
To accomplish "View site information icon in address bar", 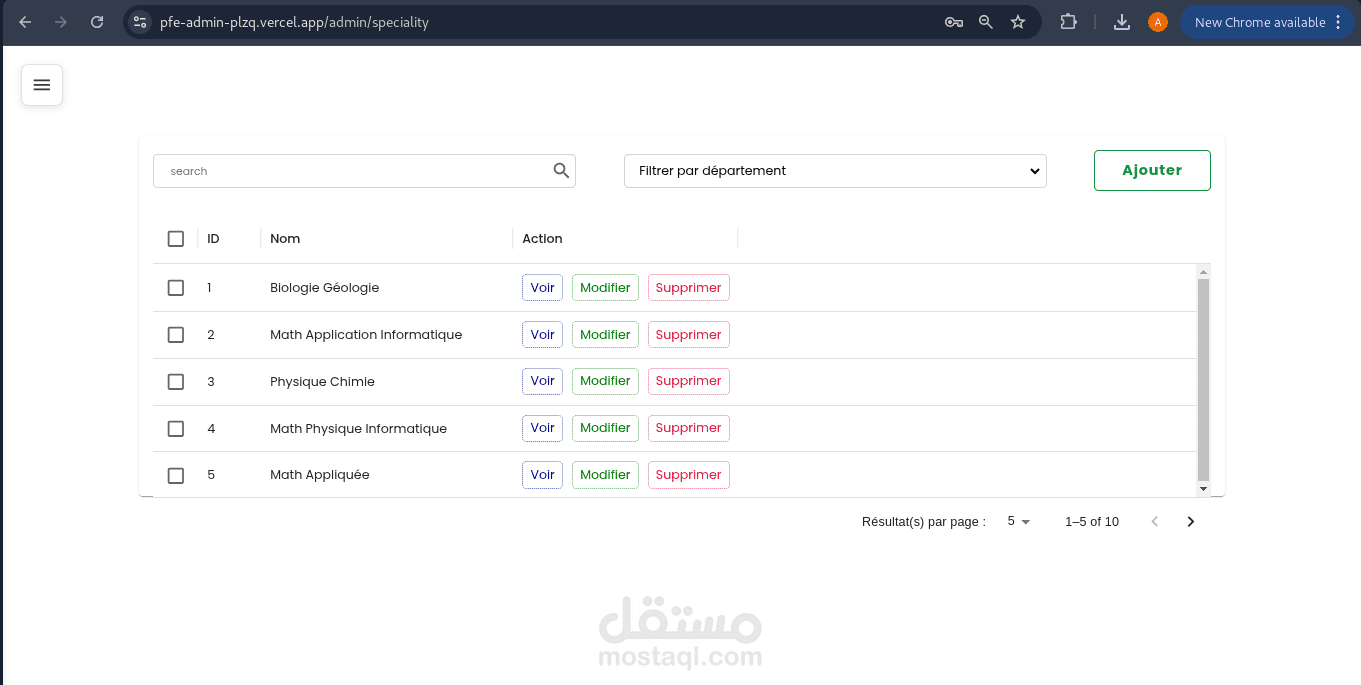I will (140, 22).
